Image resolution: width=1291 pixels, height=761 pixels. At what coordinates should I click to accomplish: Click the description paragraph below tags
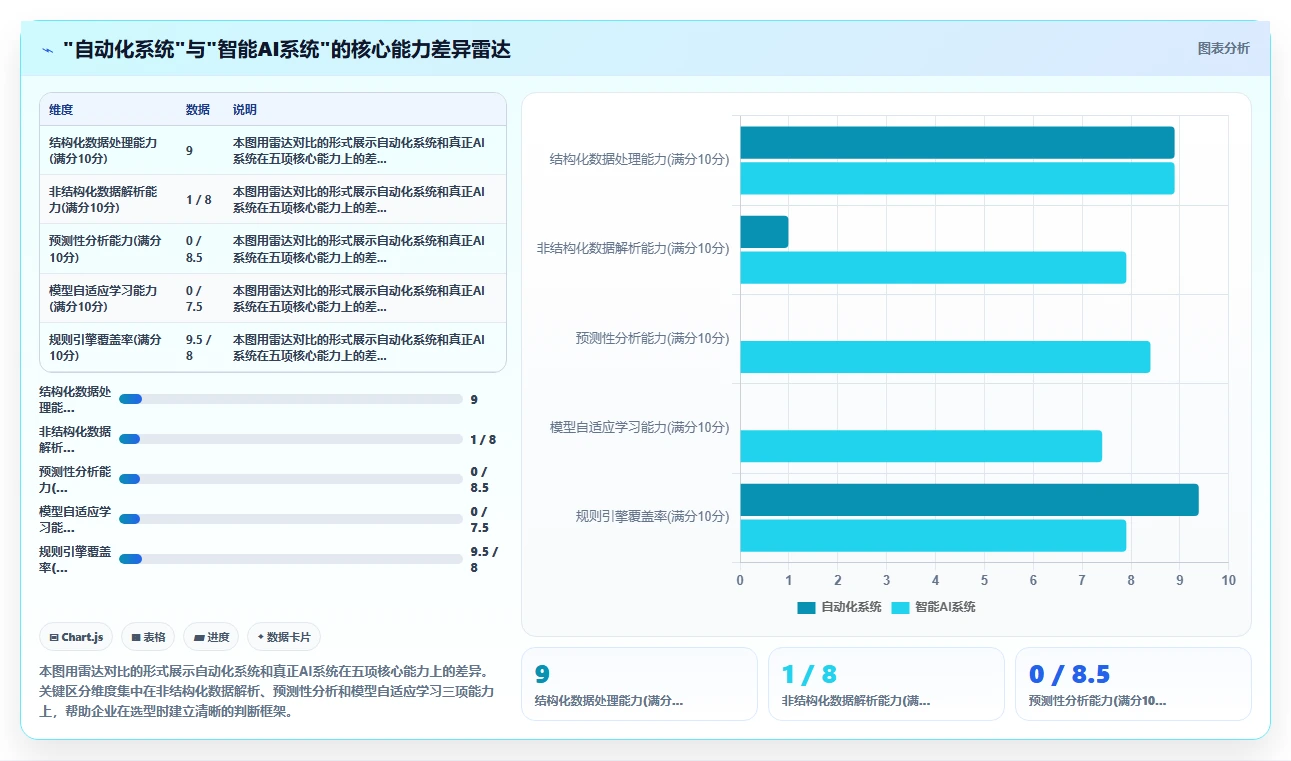coord(266,691)
